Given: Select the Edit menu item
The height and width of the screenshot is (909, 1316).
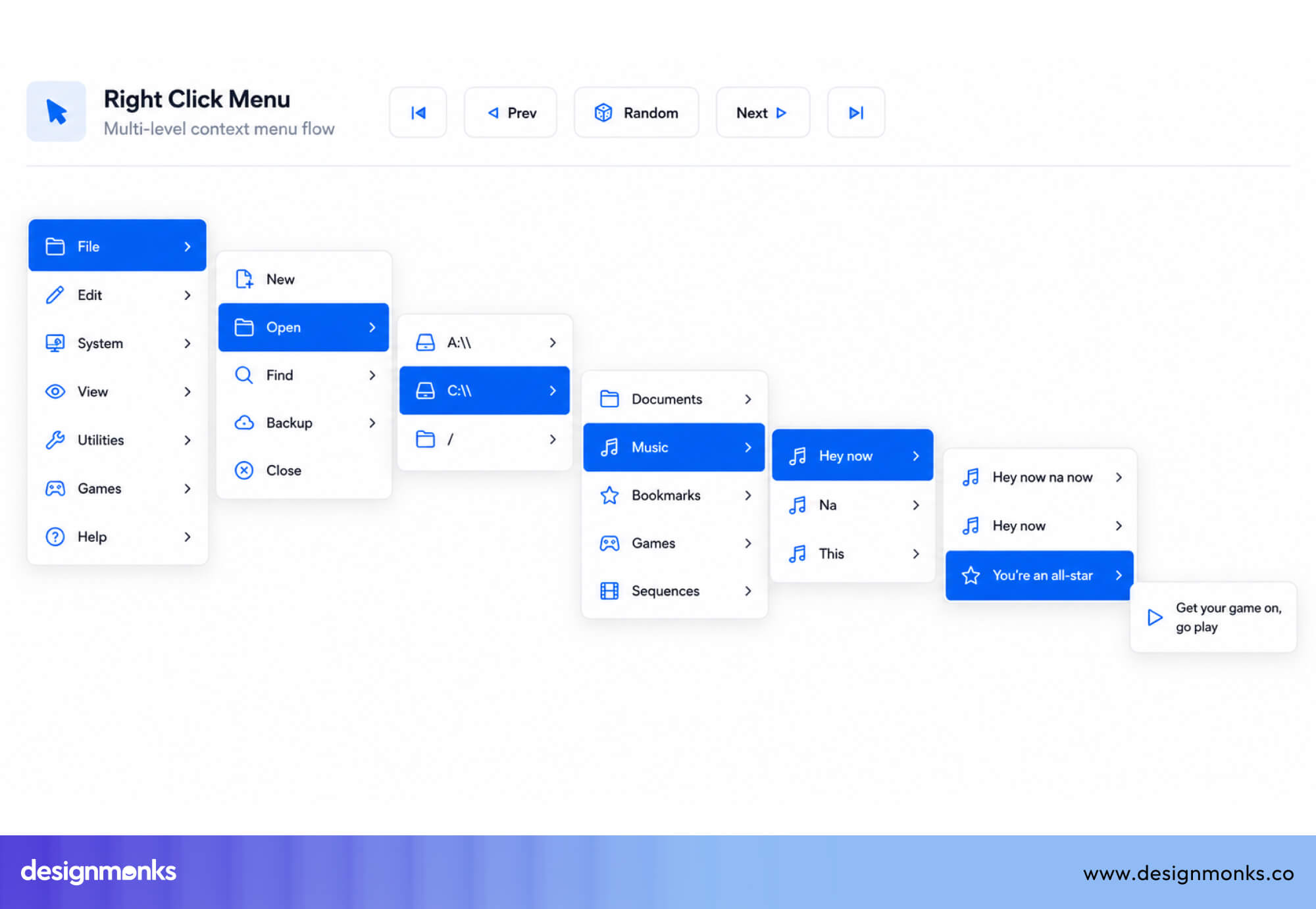Looking at the screenshot, I should pos(117,295).
